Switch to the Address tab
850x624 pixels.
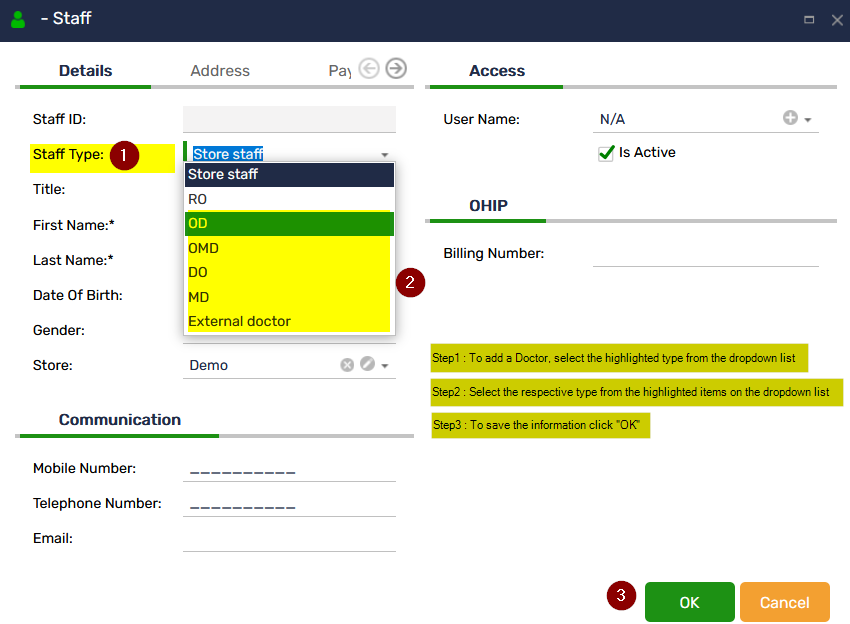[220, 71]
